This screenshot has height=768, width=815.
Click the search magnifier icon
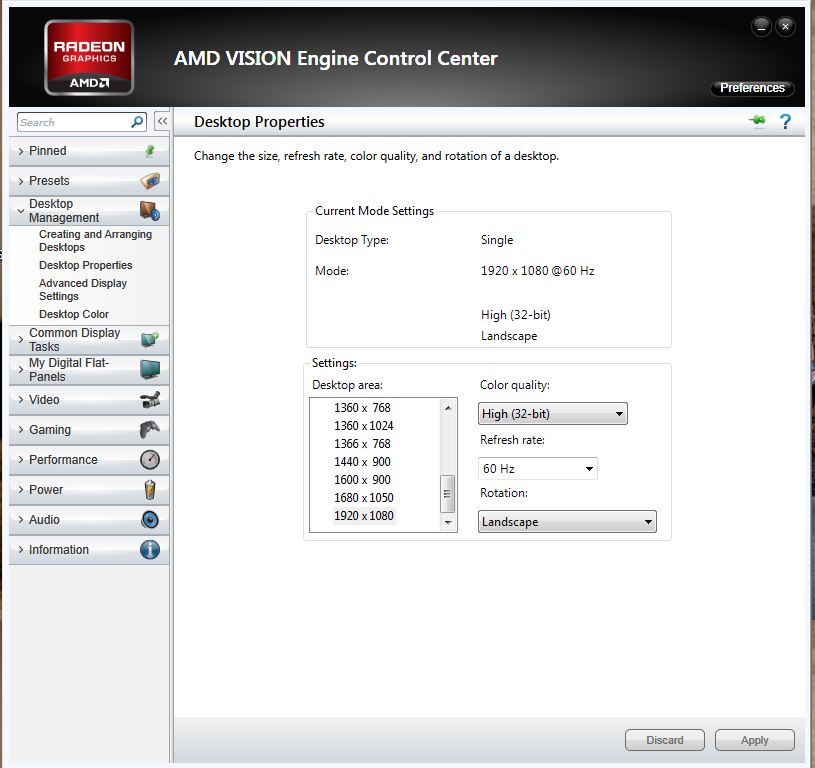(x=137, y=122)
